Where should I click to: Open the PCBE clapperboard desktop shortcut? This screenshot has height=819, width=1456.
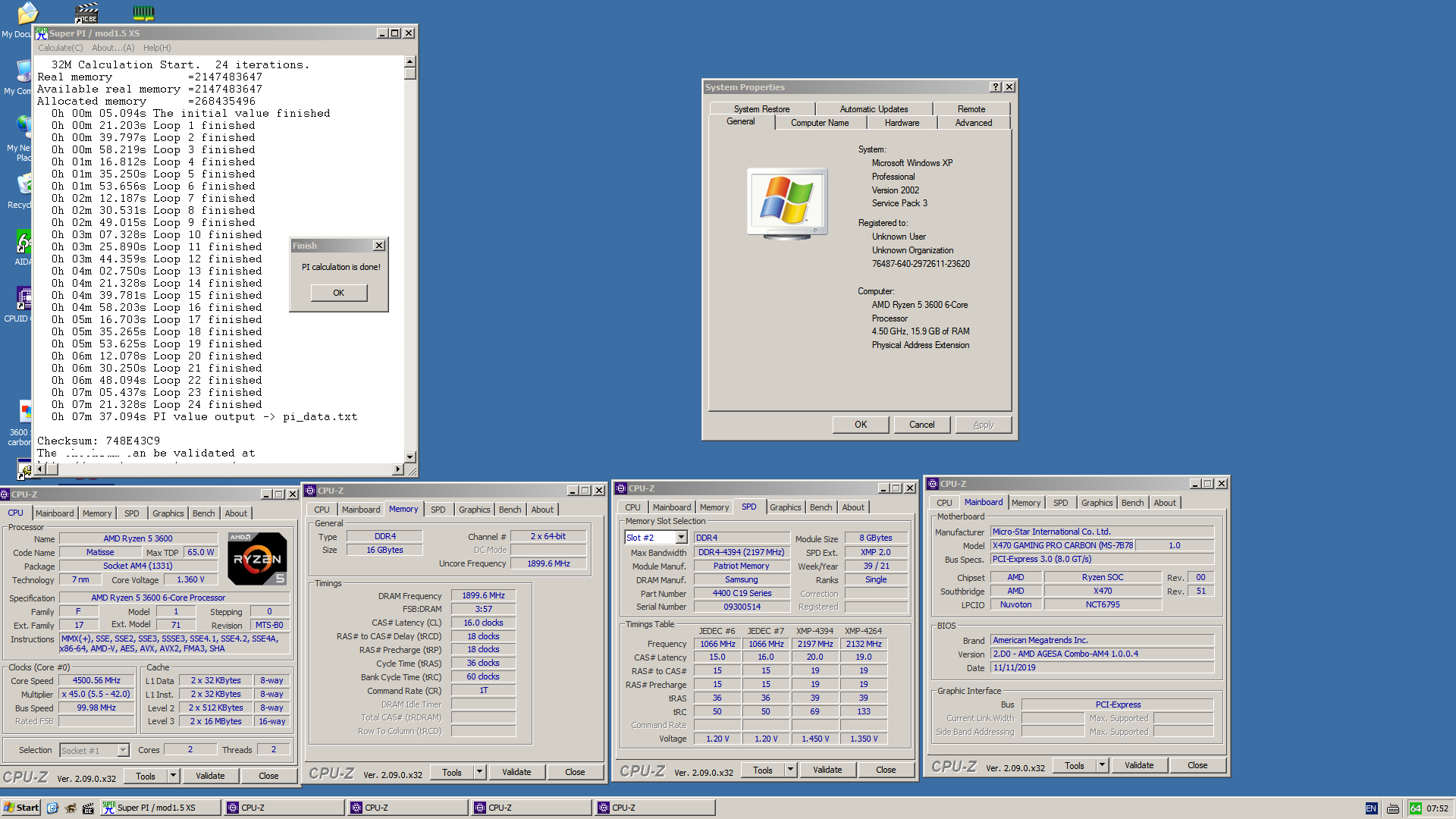(86, 13)
